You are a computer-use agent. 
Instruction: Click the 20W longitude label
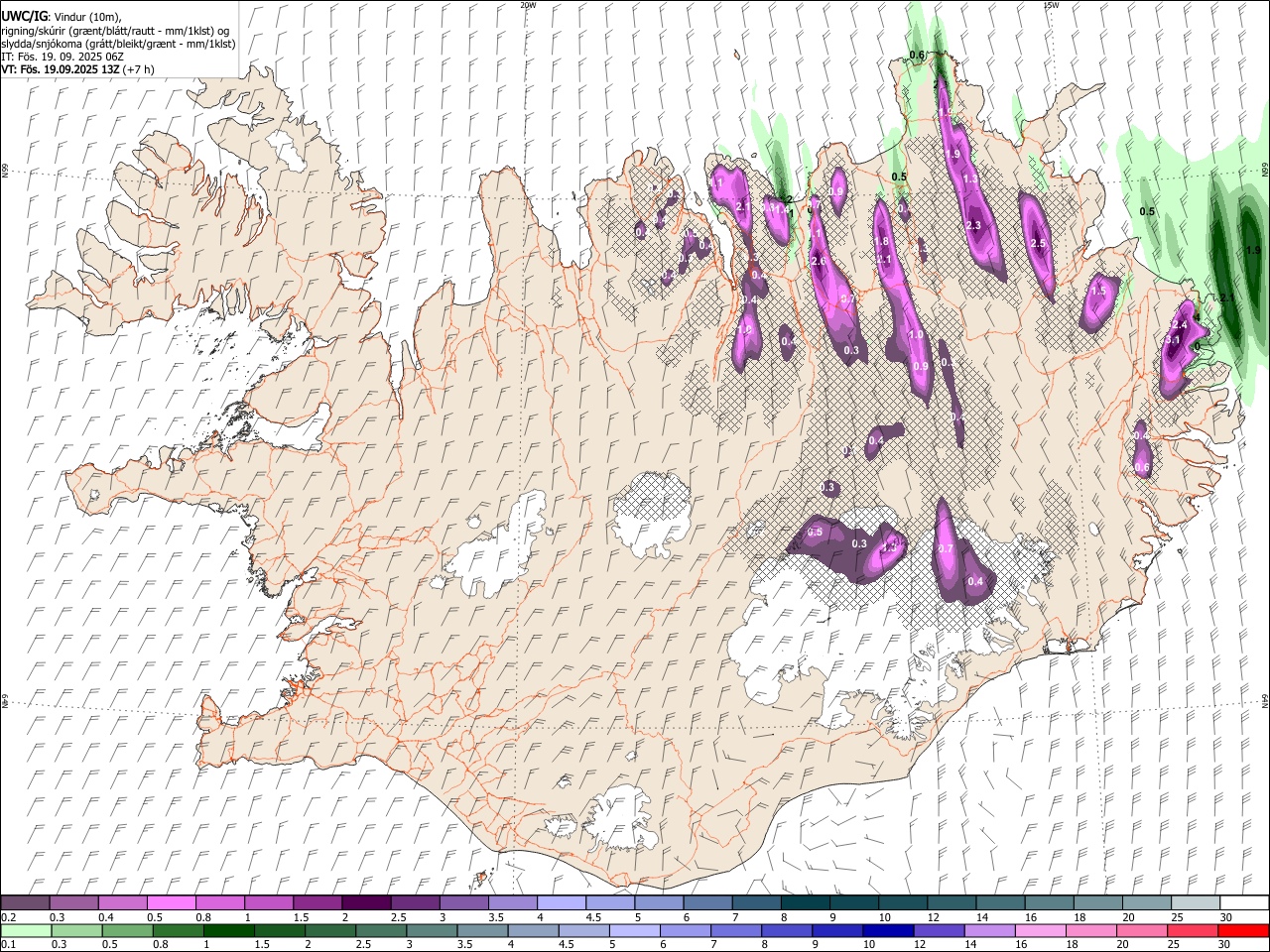[x=528, y=4]
